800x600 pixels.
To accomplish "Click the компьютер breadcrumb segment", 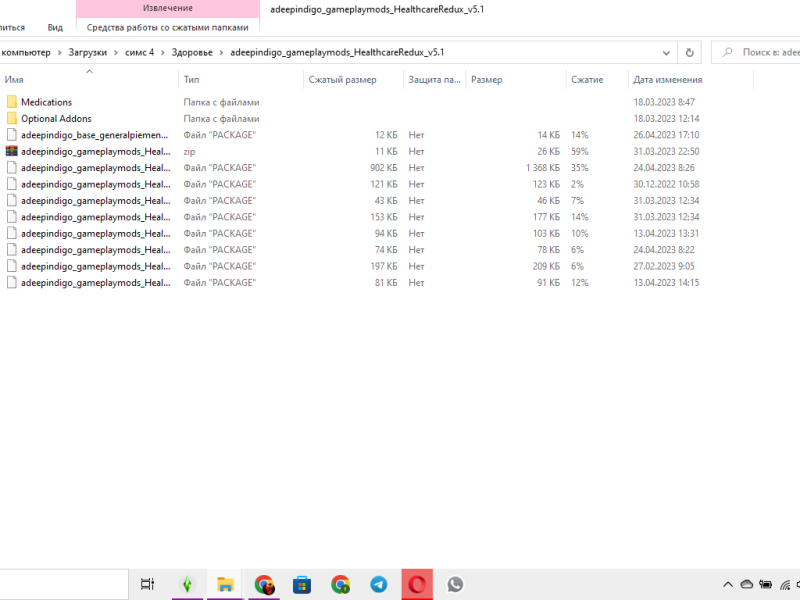I will point(26,53).
